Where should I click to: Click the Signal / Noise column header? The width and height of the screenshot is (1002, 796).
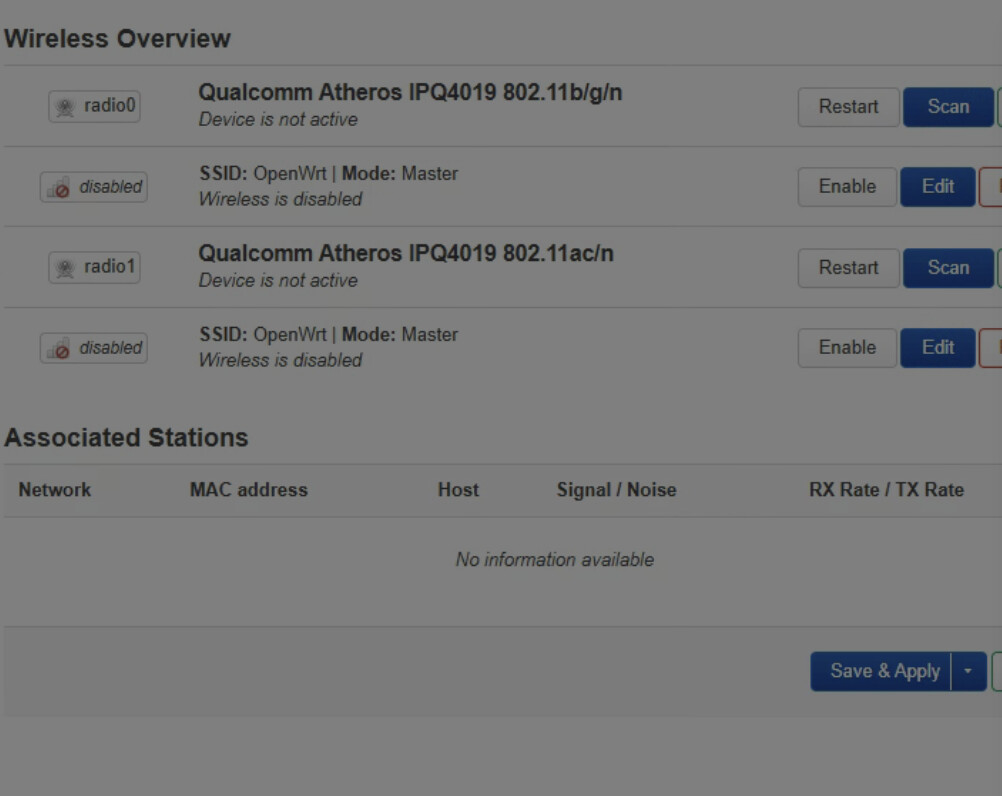(616, 490)
